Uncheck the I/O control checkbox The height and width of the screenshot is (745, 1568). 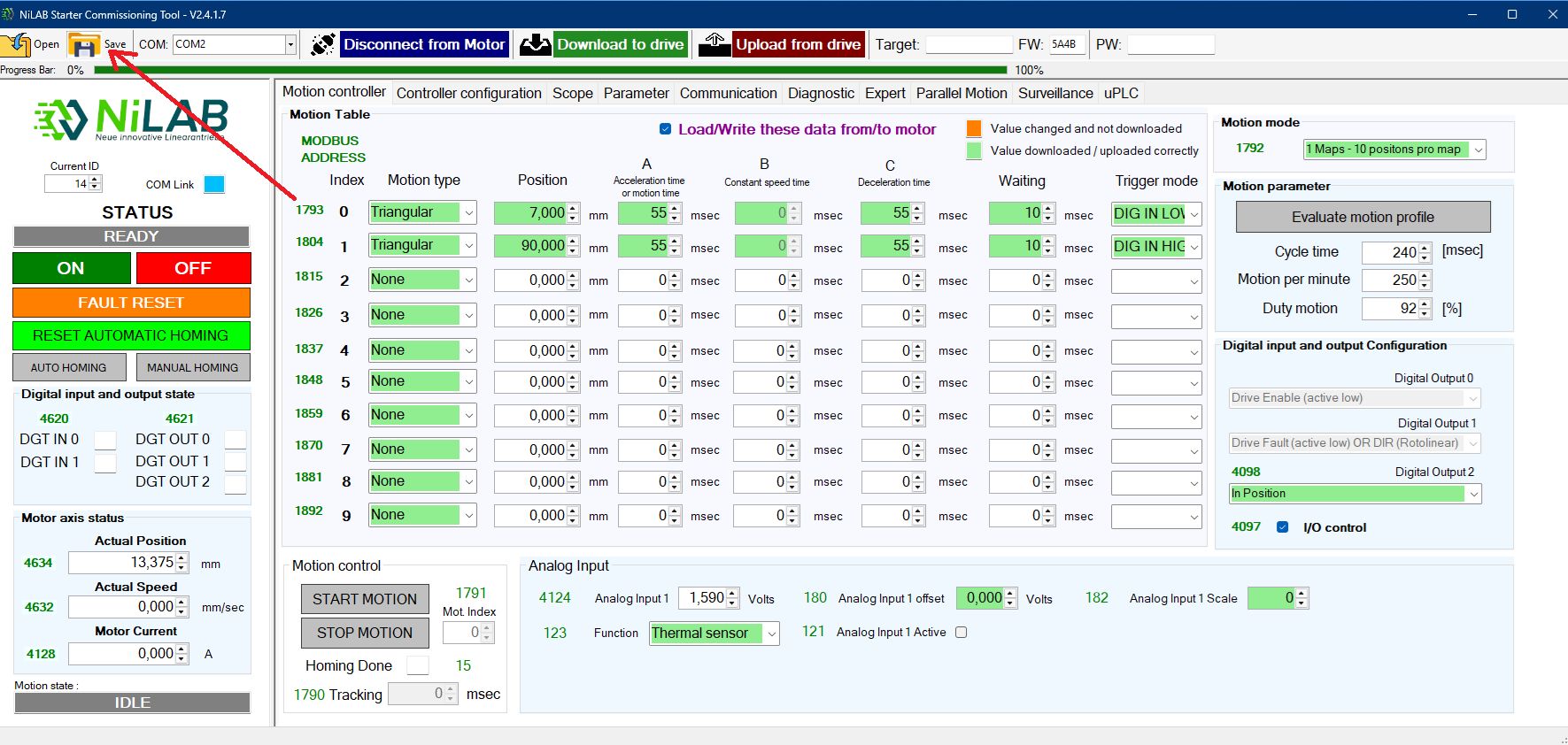(1282, 527)
